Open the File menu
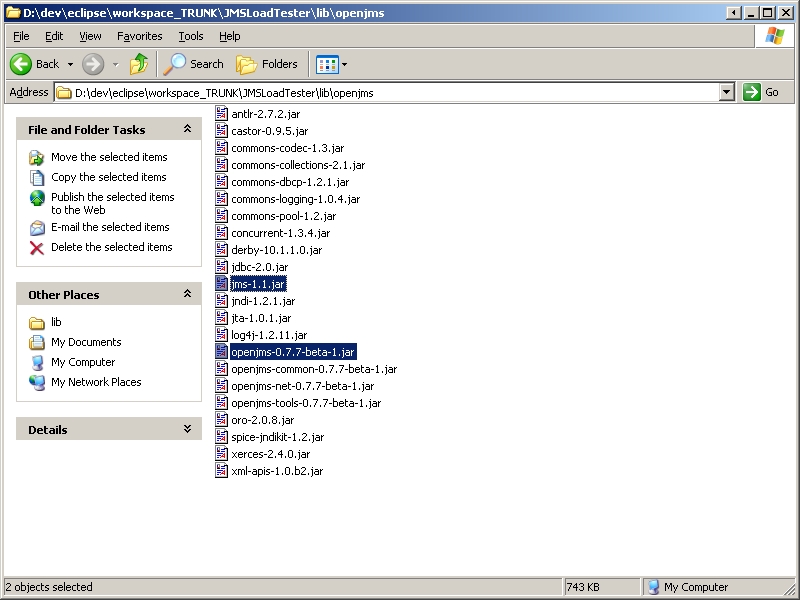The height and width of the screenshot is (600, 800). pyautogui.click(x=21, y=36)
